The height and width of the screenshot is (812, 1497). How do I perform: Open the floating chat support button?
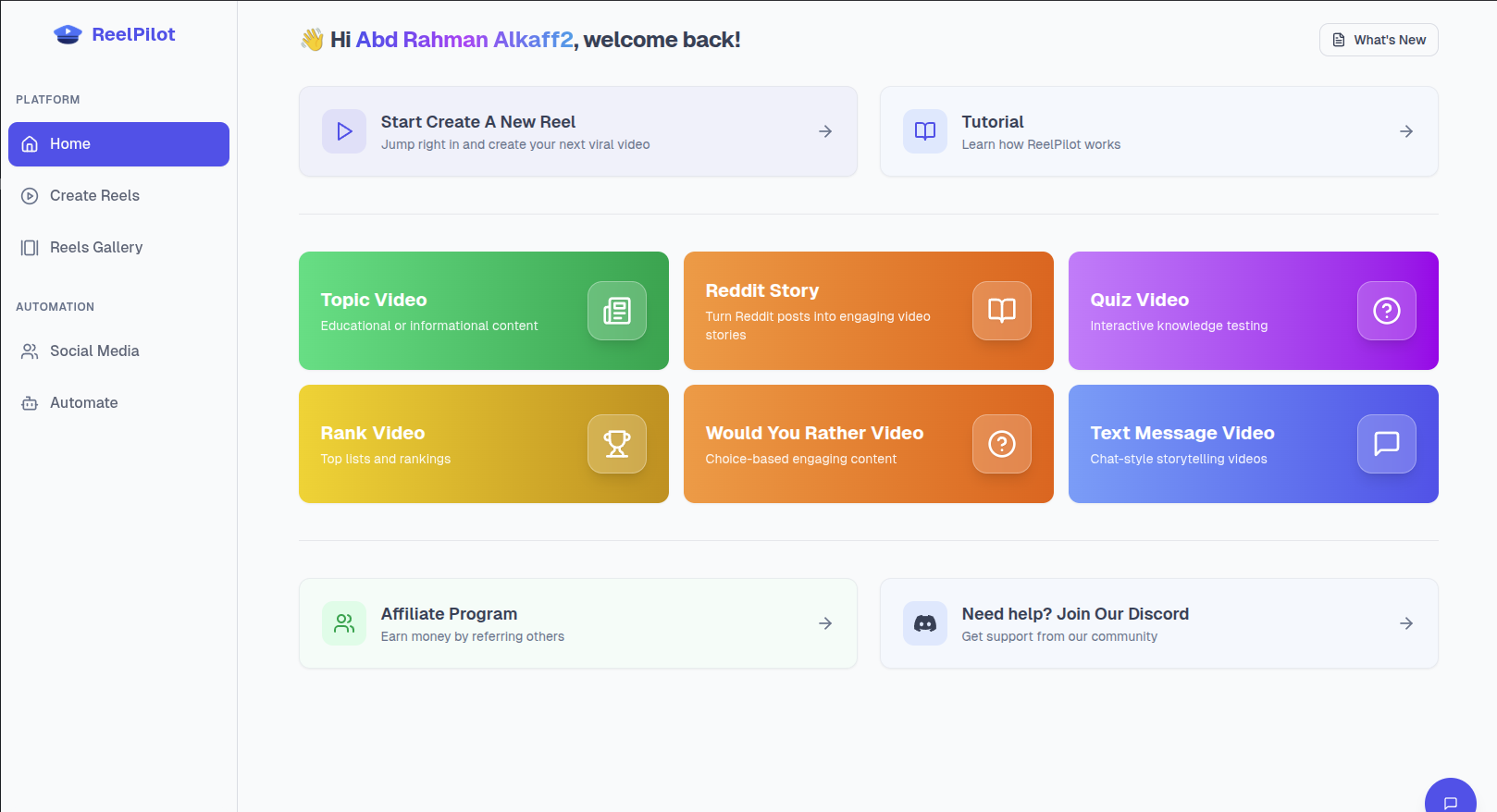(x=1451, y=797)
